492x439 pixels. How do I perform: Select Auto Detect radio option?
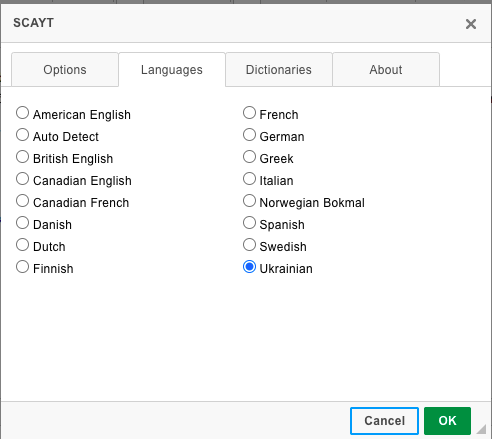click(22, 135)
